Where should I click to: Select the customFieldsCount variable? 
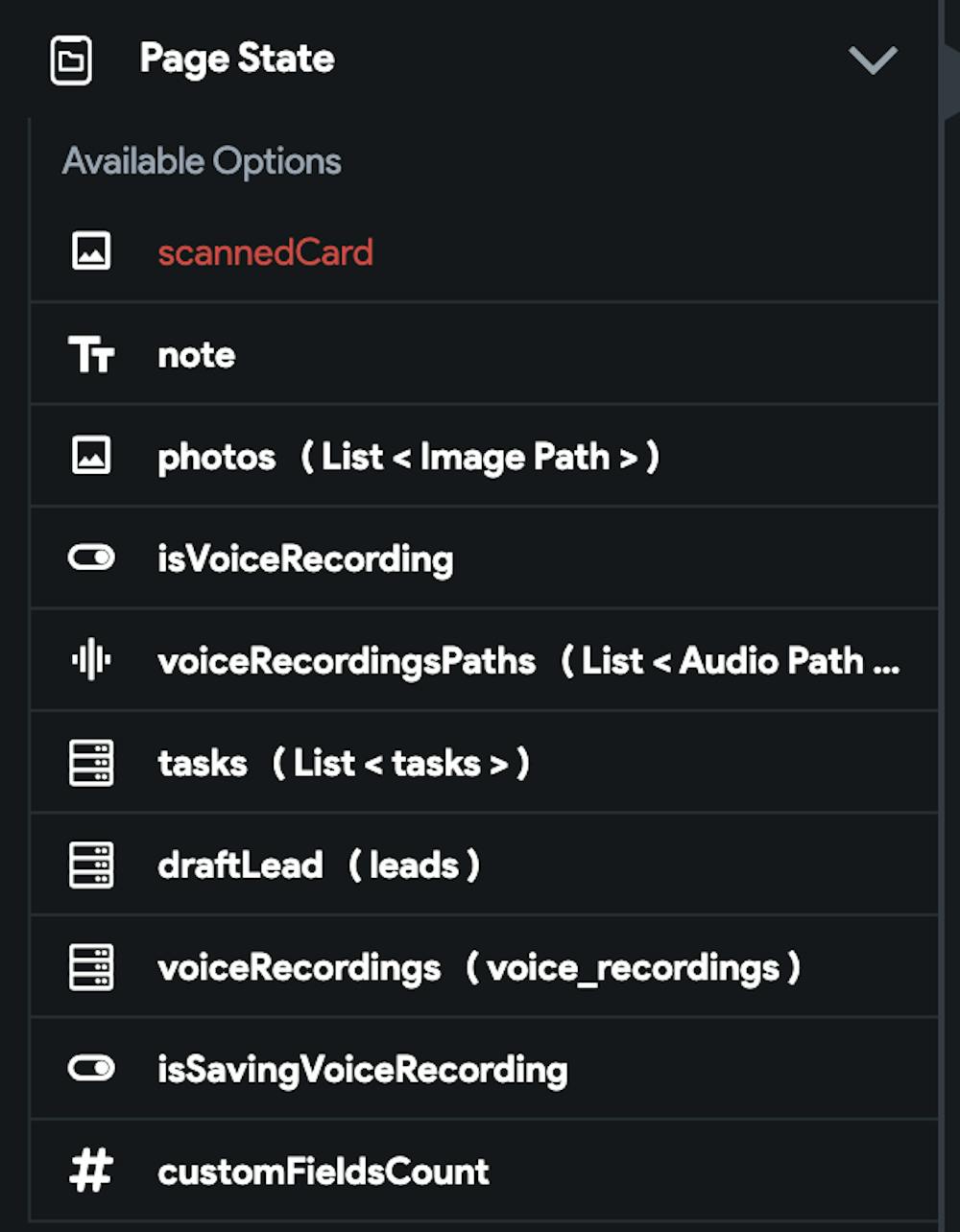click(x=324, y=1172)
